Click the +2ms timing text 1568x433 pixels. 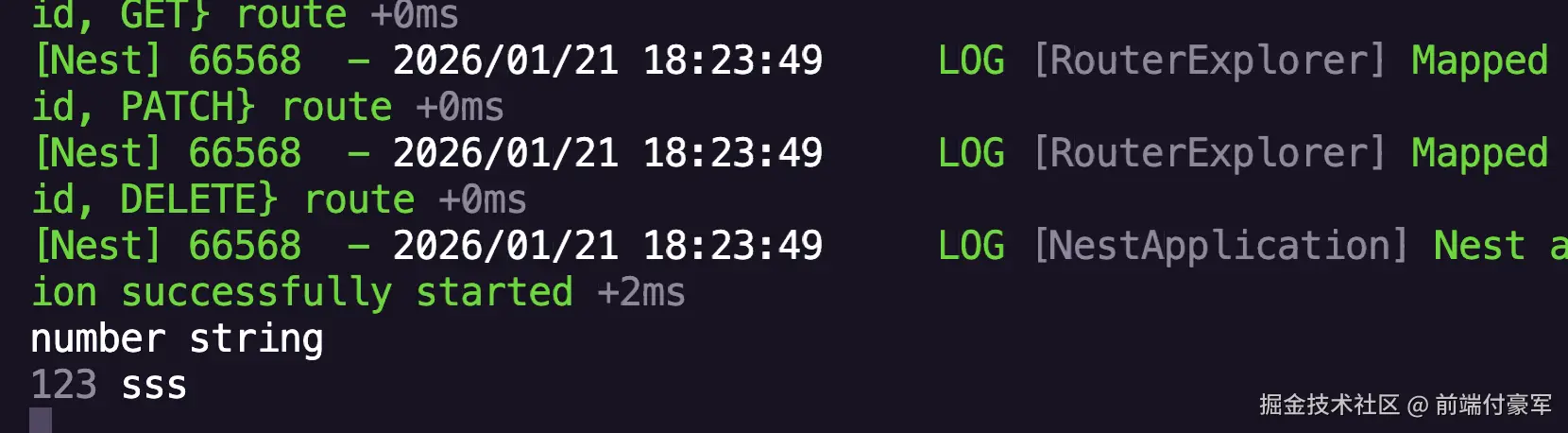click(641, 292)
